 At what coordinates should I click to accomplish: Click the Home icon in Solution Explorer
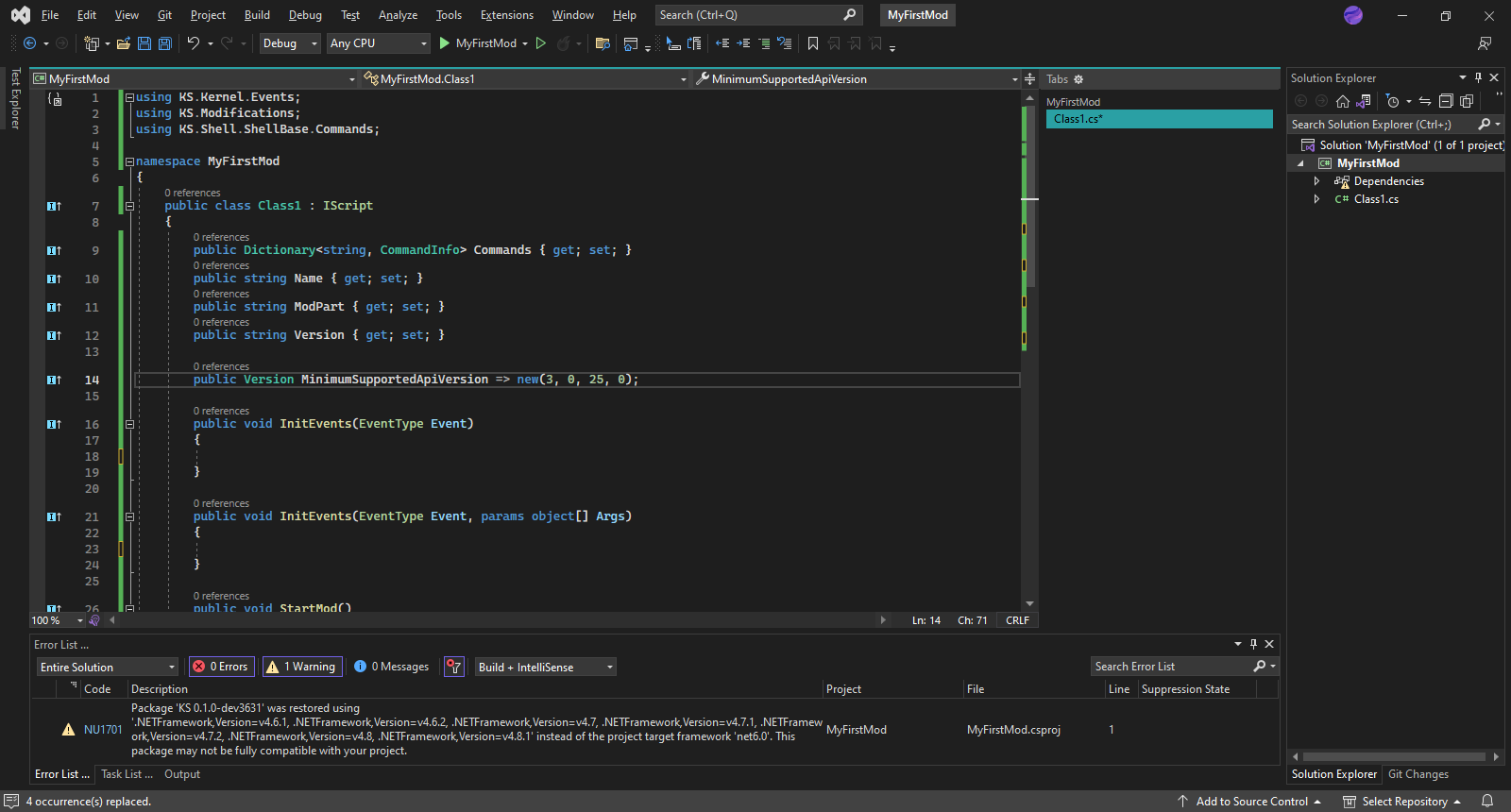tap(1343, 101)
